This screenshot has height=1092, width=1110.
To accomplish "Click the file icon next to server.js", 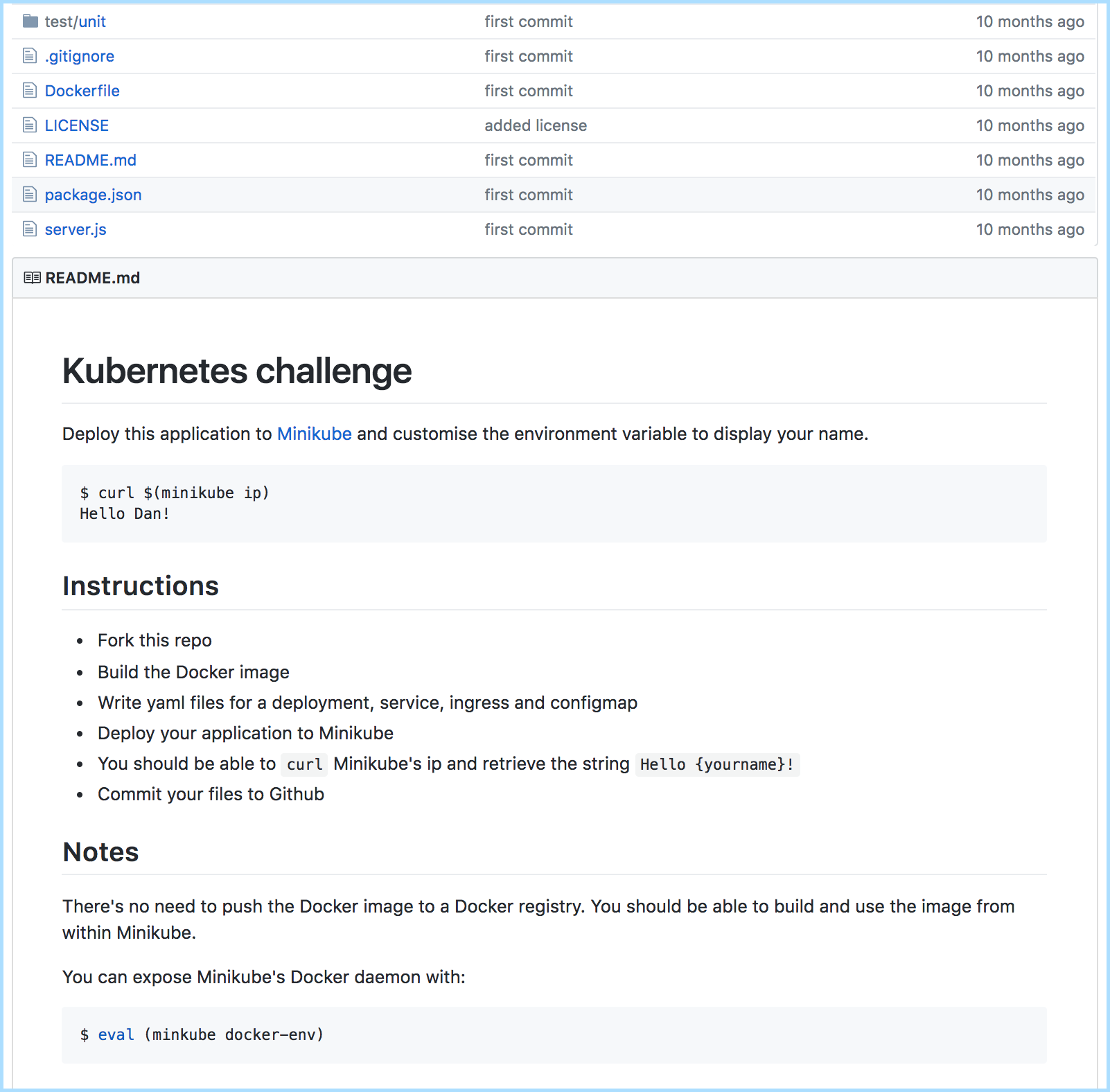I will 30,229.
